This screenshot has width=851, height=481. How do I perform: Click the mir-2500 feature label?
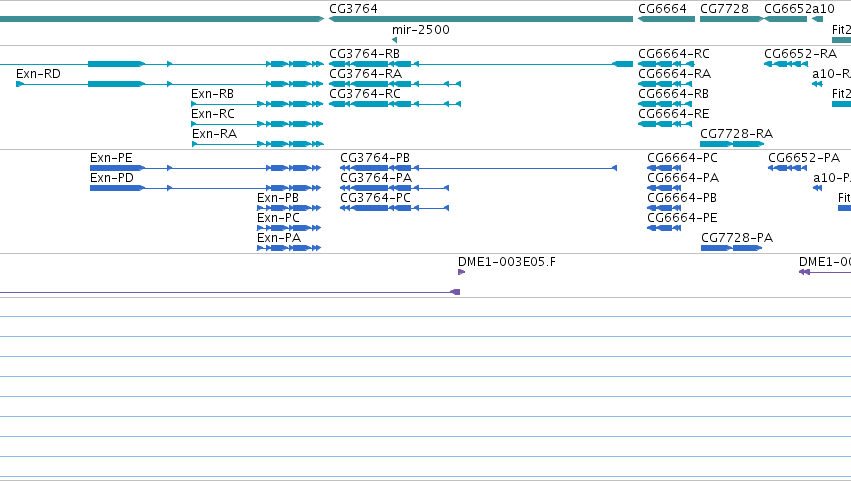point(421,30)
